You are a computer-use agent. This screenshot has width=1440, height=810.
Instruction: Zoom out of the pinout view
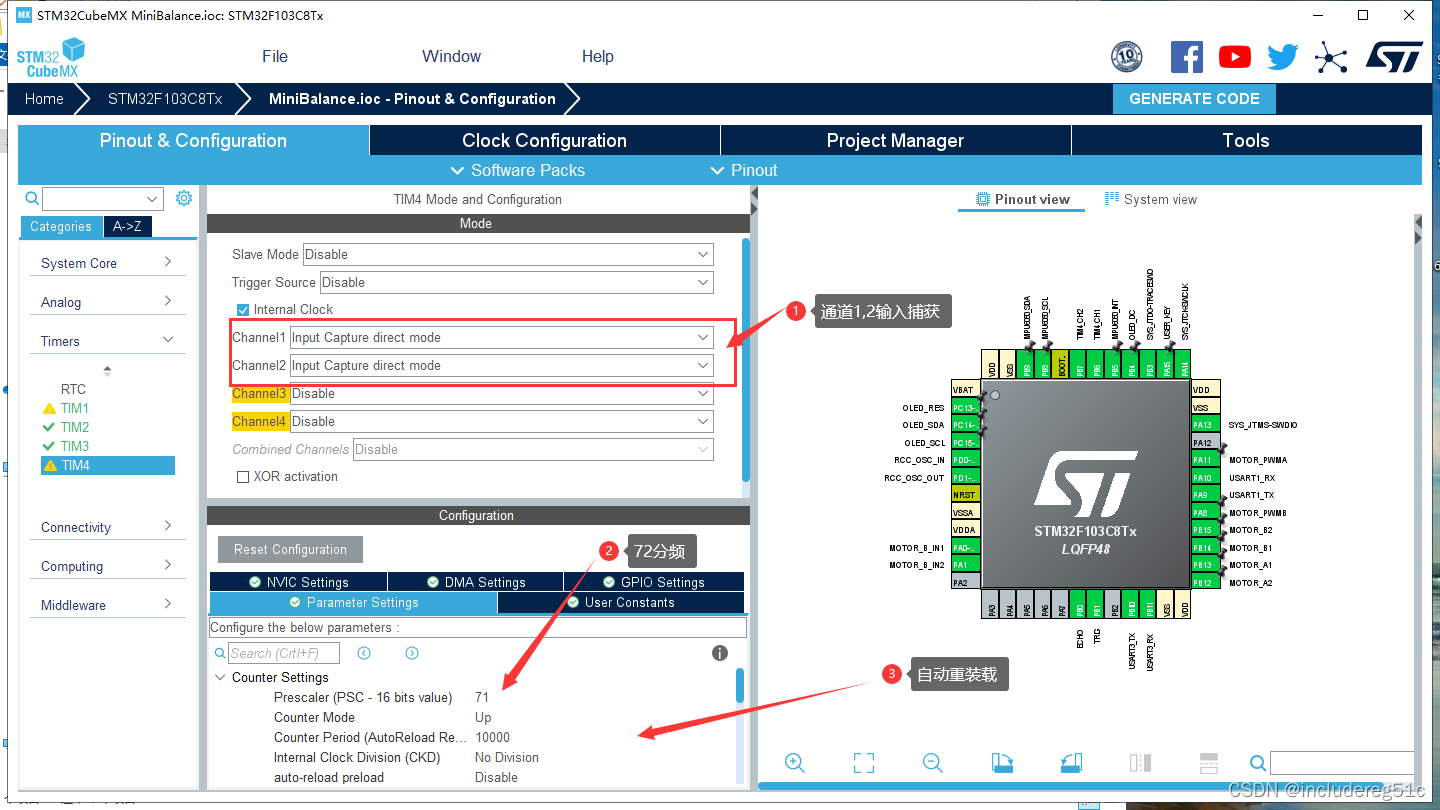[933, 763]
